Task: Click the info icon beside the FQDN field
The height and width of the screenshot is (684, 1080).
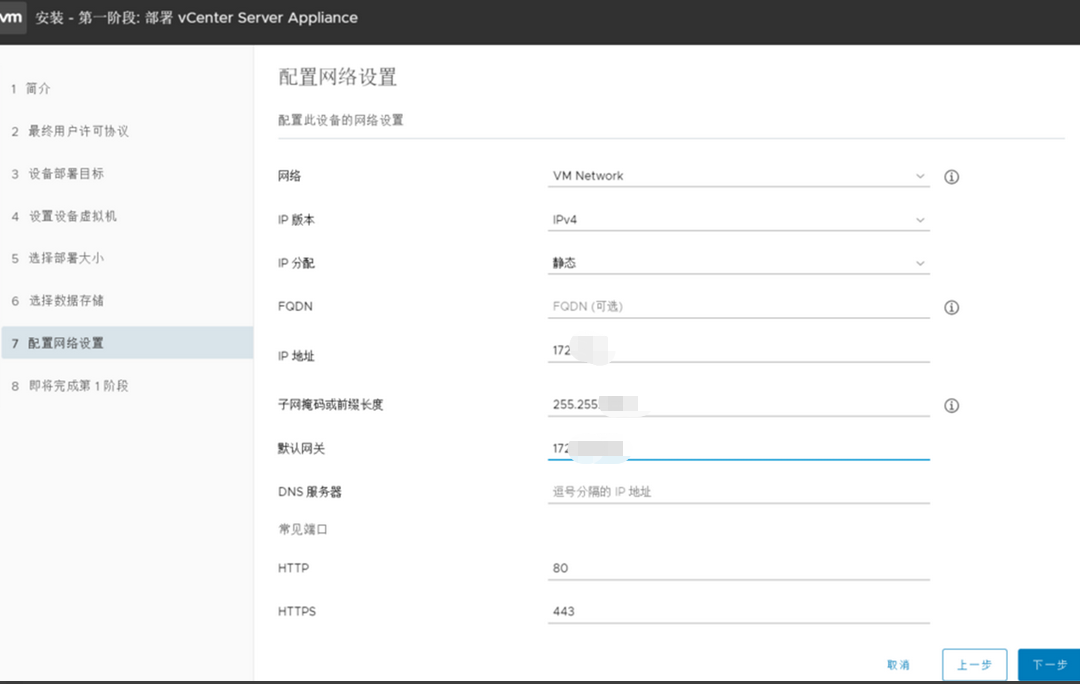Action: pyautogui.click(x=951, y=307)
